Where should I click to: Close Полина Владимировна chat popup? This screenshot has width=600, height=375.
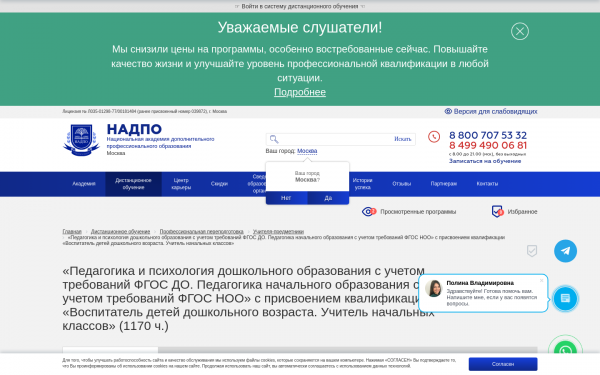click(x=541, y=280)
